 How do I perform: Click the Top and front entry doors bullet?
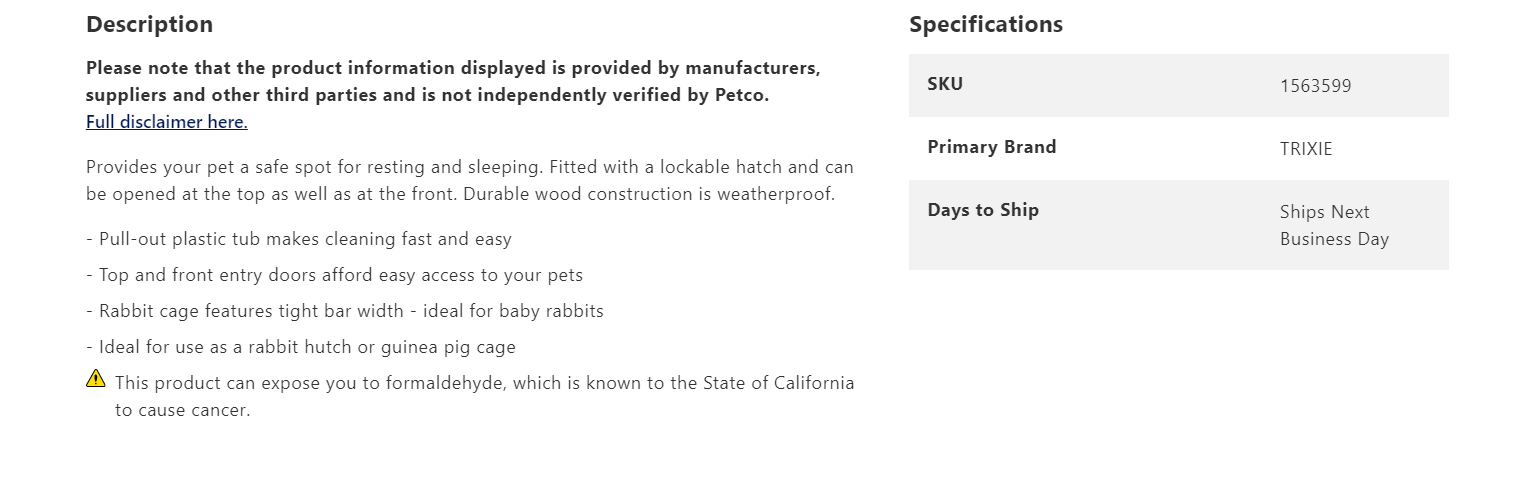pos(334,275)
